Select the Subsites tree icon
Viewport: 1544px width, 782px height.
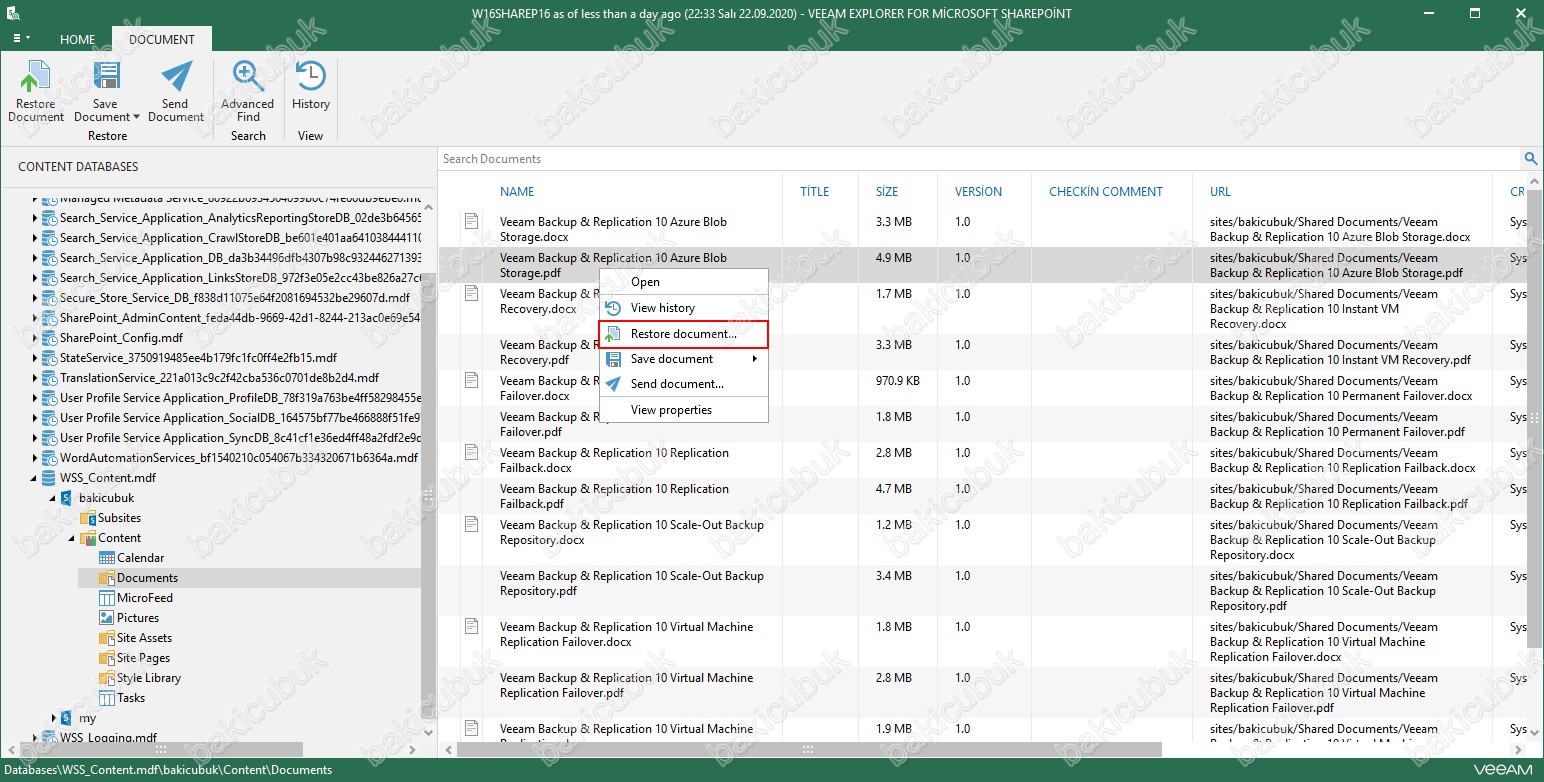(x=88, y=518)
